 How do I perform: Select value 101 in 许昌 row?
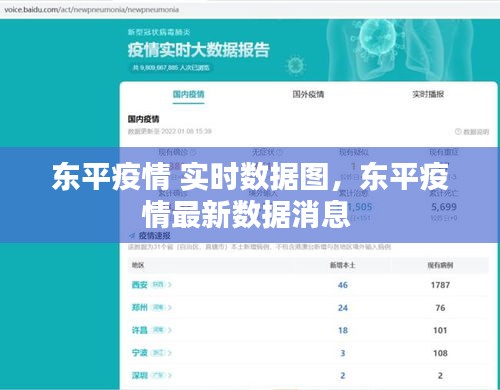(440, 330)
